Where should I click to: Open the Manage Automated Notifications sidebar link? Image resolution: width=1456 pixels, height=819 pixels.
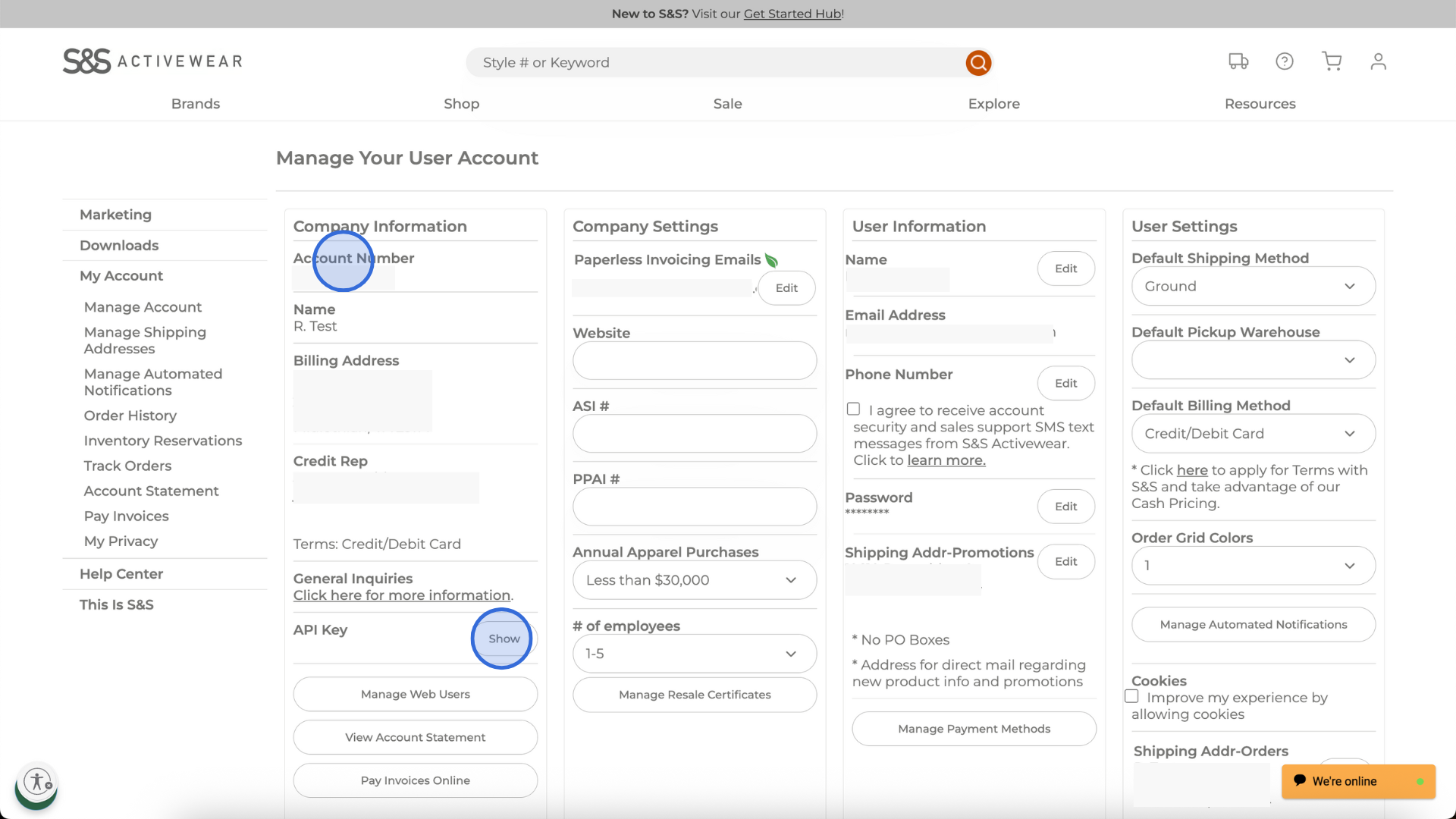[x=152, y=382]
